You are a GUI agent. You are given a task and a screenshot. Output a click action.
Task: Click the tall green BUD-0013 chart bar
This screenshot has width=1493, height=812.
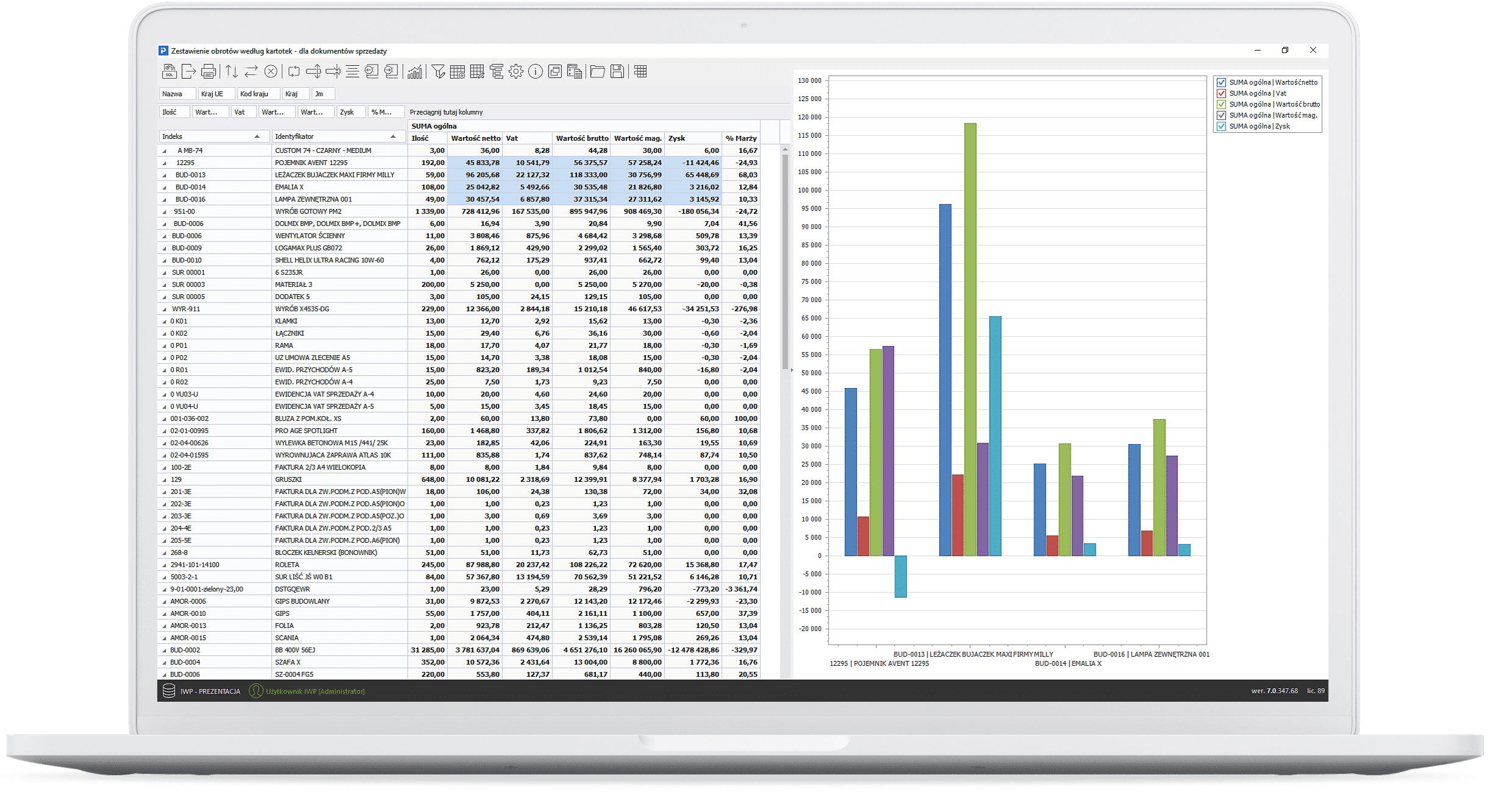tap(970, 339)
